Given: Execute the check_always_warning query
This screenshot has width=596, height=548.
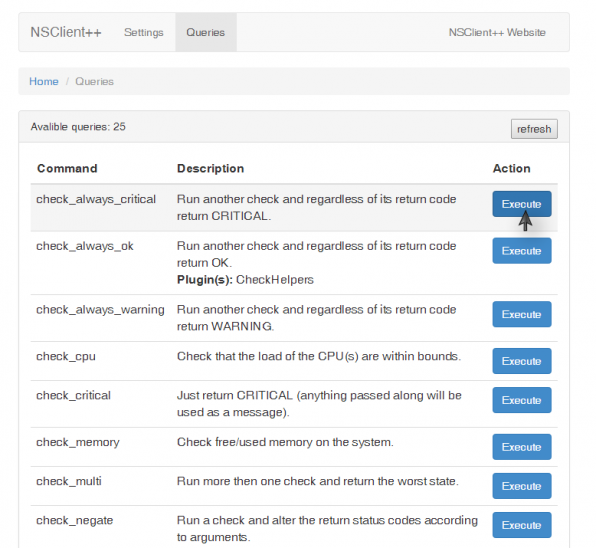Looking at the screenshot, I should click(522, 314).
